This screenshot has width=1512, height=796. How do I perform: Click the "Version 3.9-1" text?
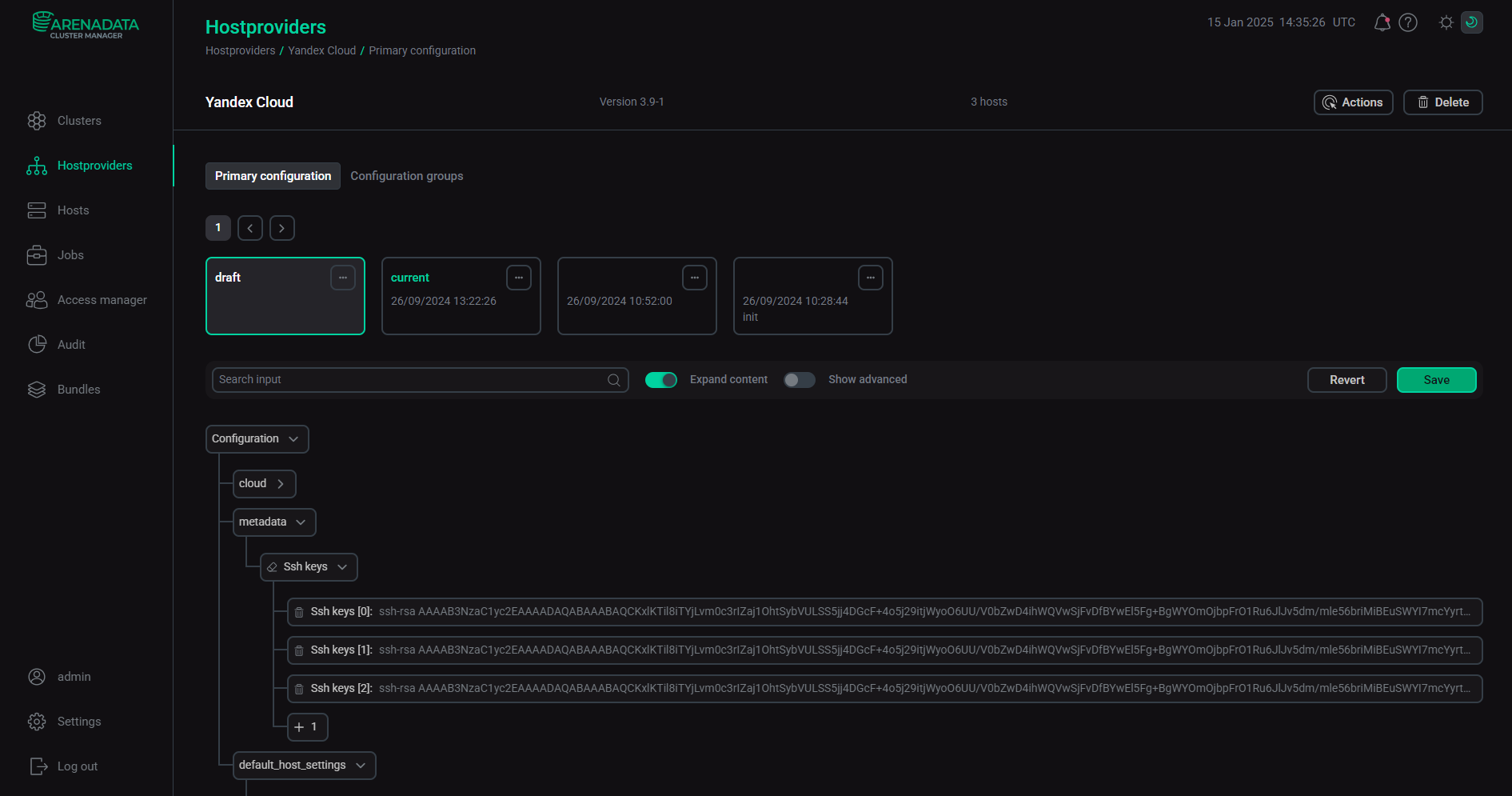[632, 102]
